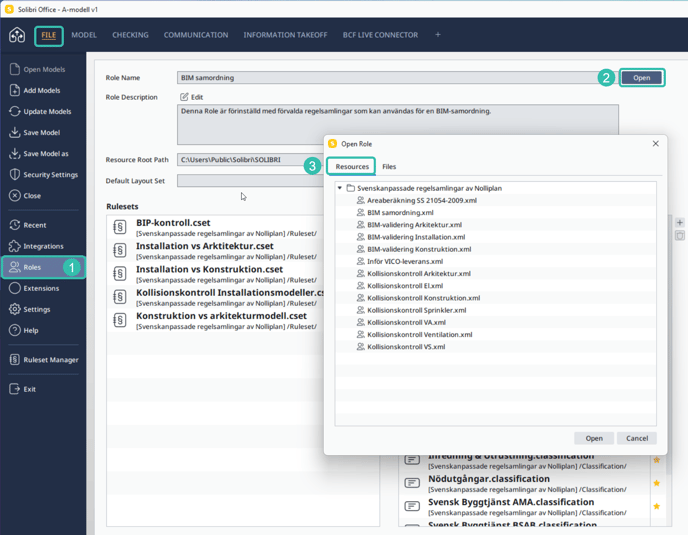This screenshot has width=688, height=535.
Task: Select BIM samordning.xml role
Action: [x=400, y=213]
